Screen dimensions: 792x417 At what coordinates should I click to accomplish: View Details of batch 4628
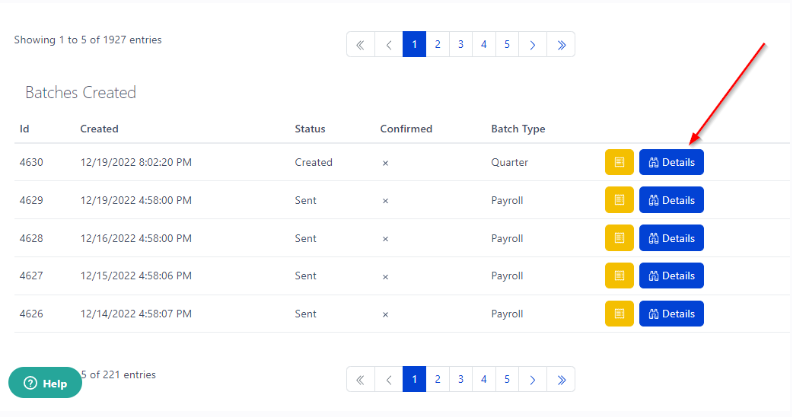671,238
